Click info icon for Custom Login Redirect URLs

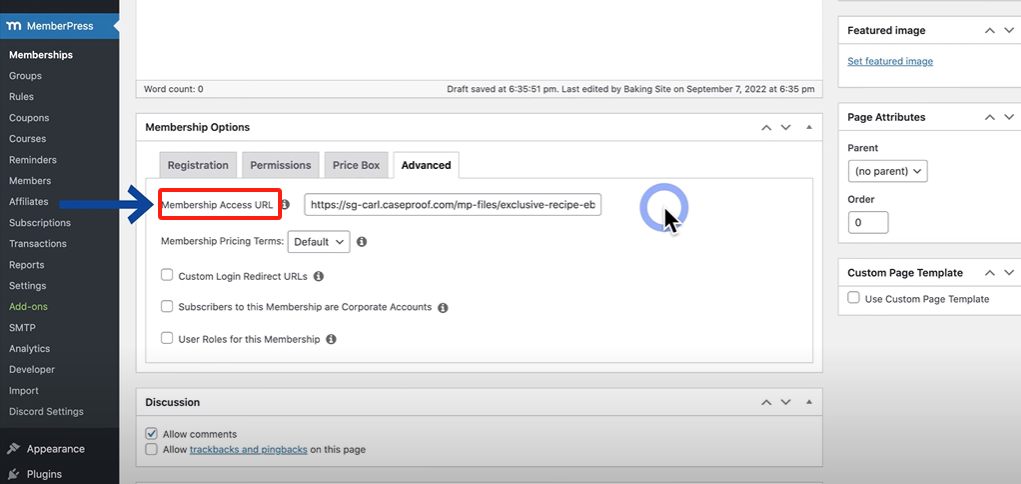tap(319, 276)
